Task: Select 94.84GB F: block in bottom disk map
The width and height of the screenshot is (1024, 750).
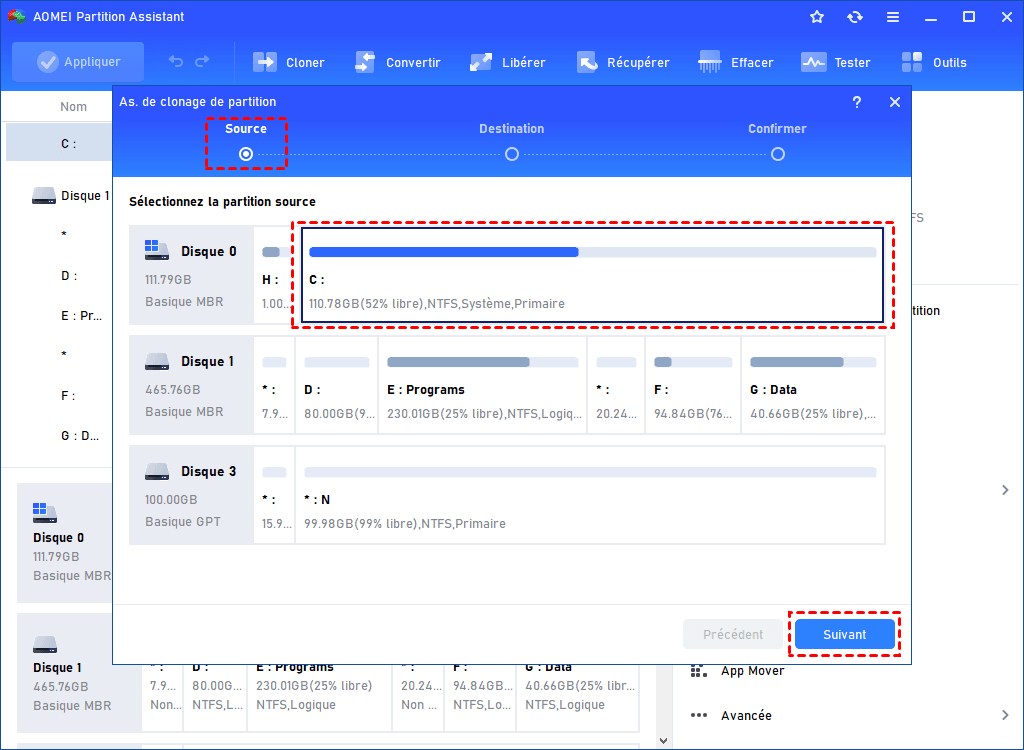Action: coord(480,698)
